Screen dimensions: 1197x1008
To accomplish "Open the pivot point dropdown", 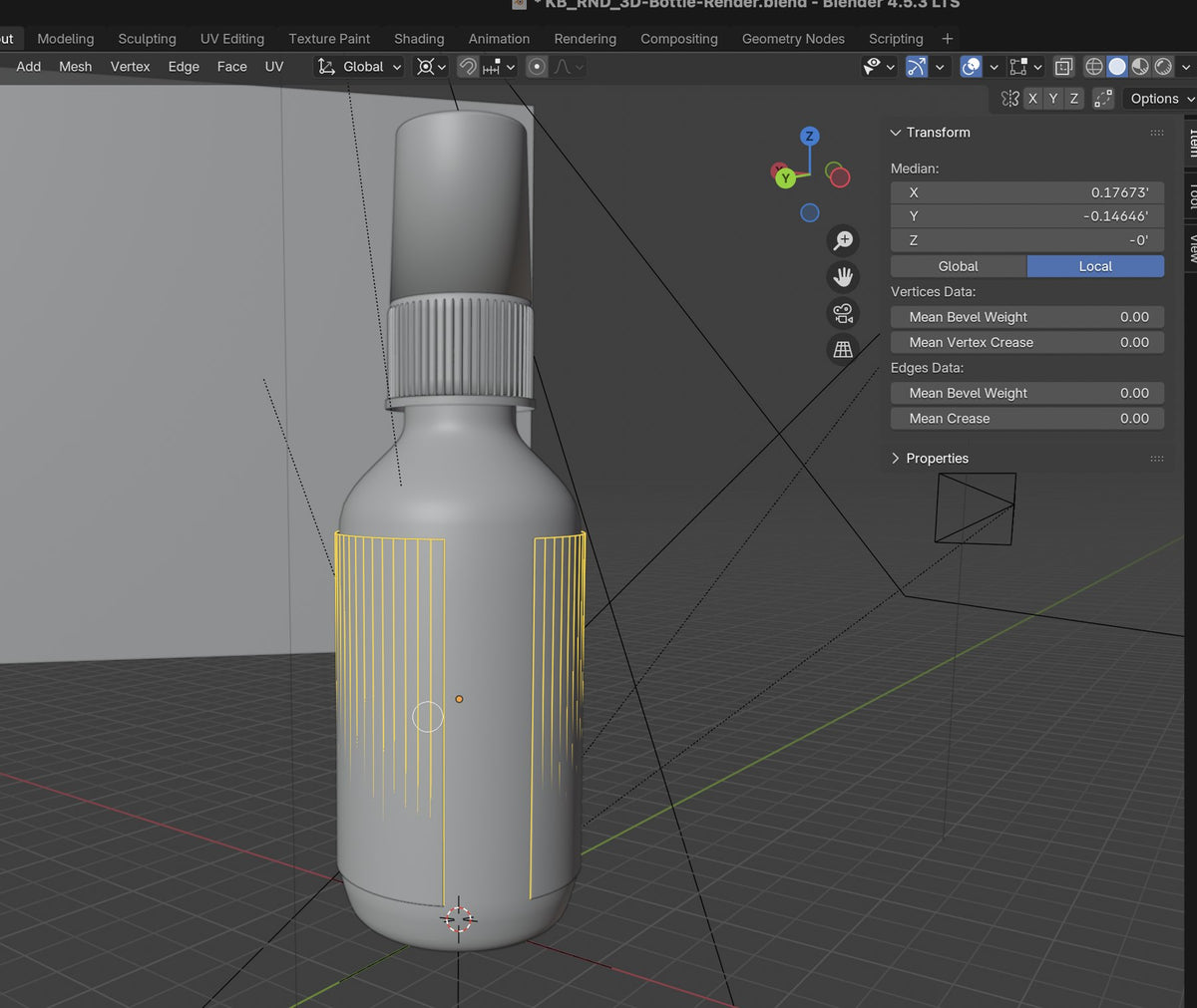I will (x=432, y=67).
